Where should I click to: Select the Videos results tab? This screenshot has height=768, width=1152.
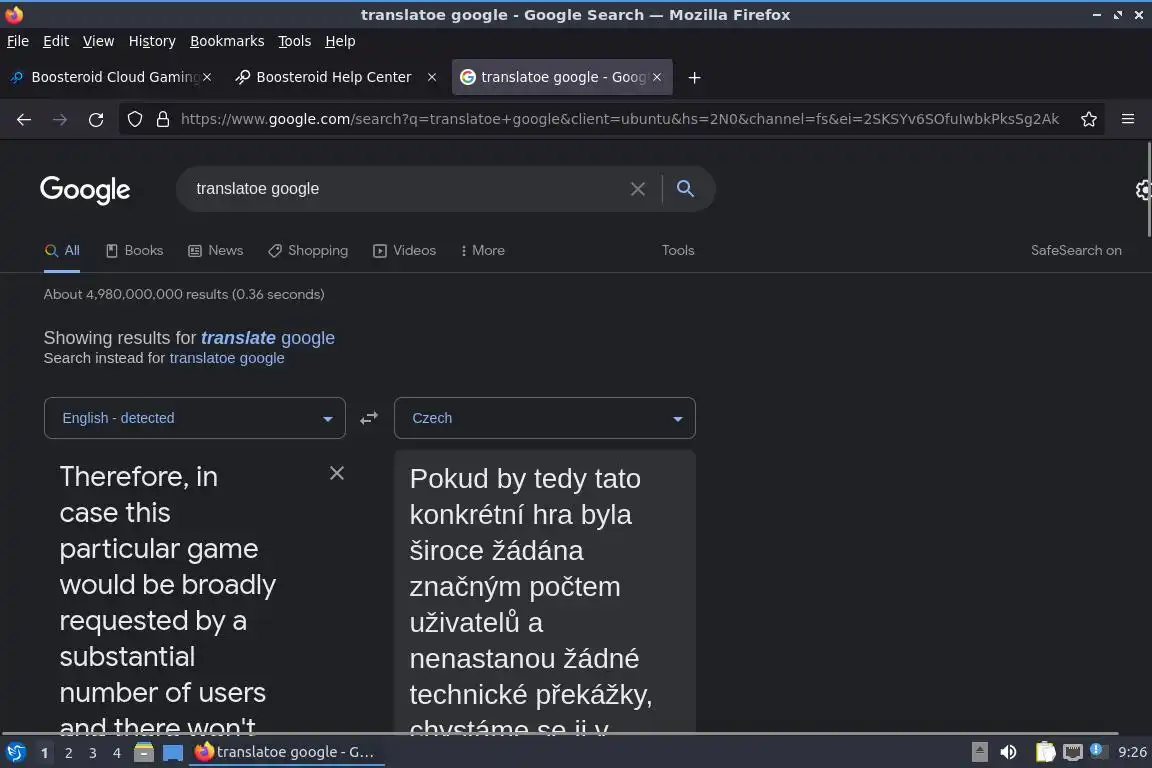pos(405,251)
